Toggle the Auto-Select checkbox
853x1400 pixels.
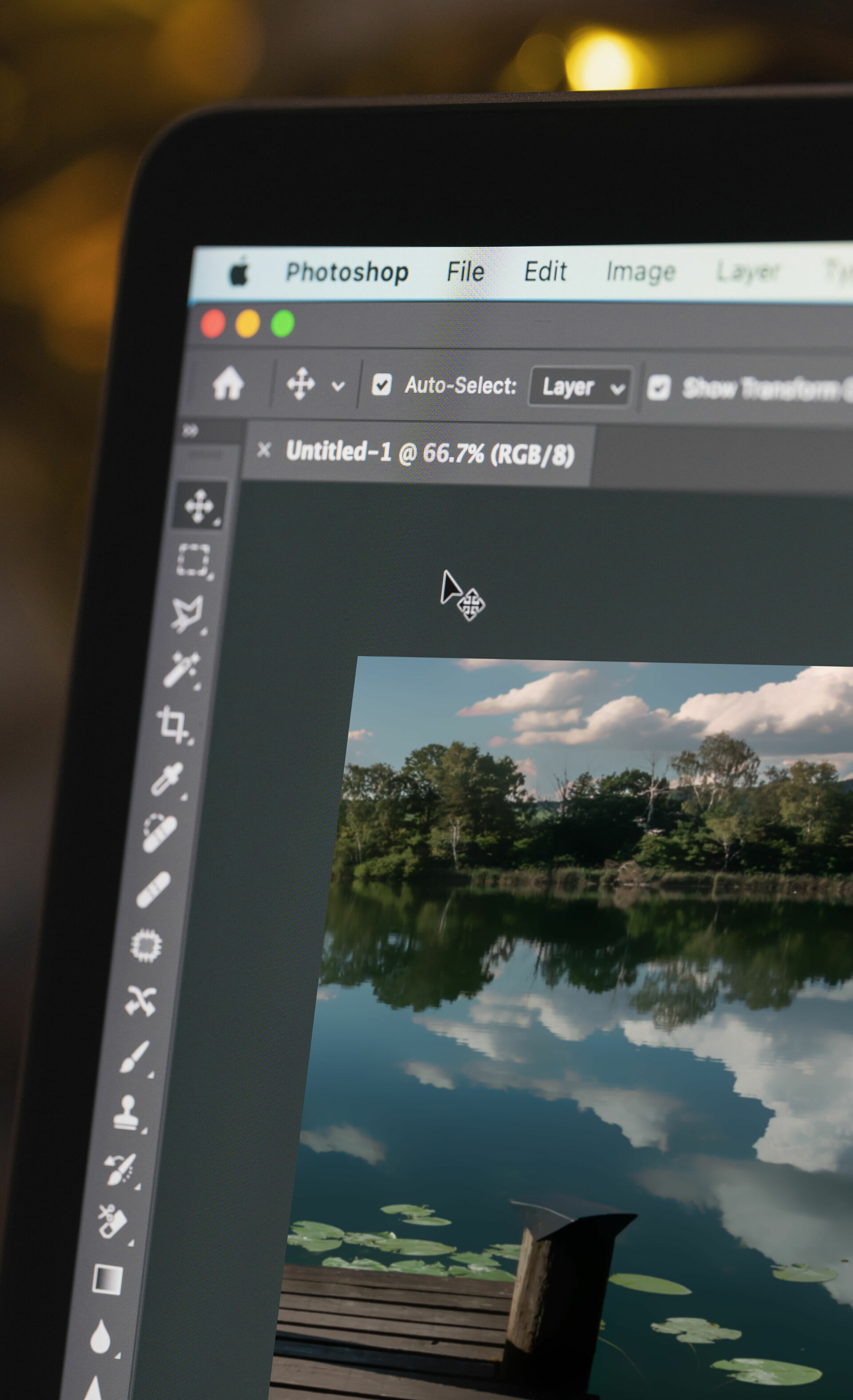tap(381, 385)
